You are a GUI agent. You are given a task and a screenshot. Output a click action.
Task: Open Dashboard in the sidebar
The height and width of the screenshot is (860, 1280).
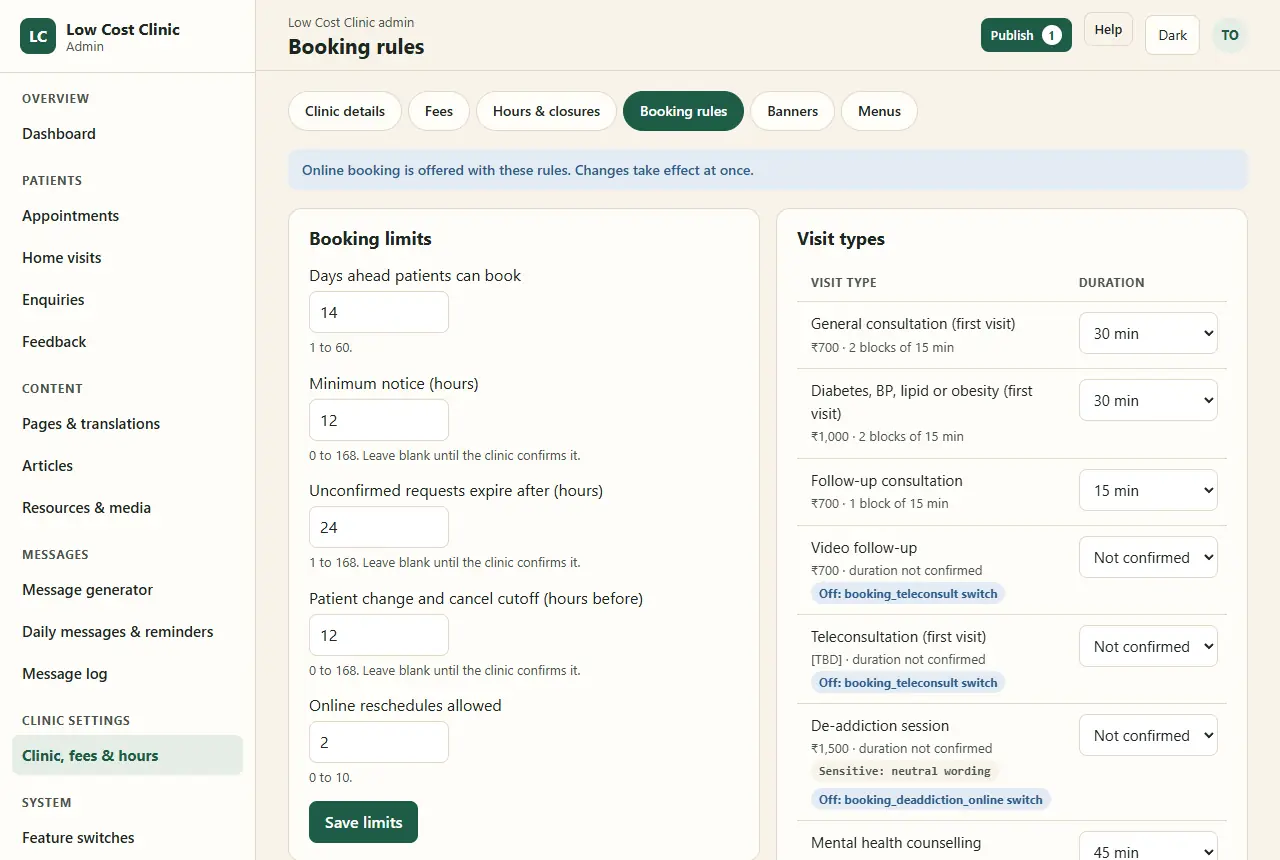click(x=127, y=134)
